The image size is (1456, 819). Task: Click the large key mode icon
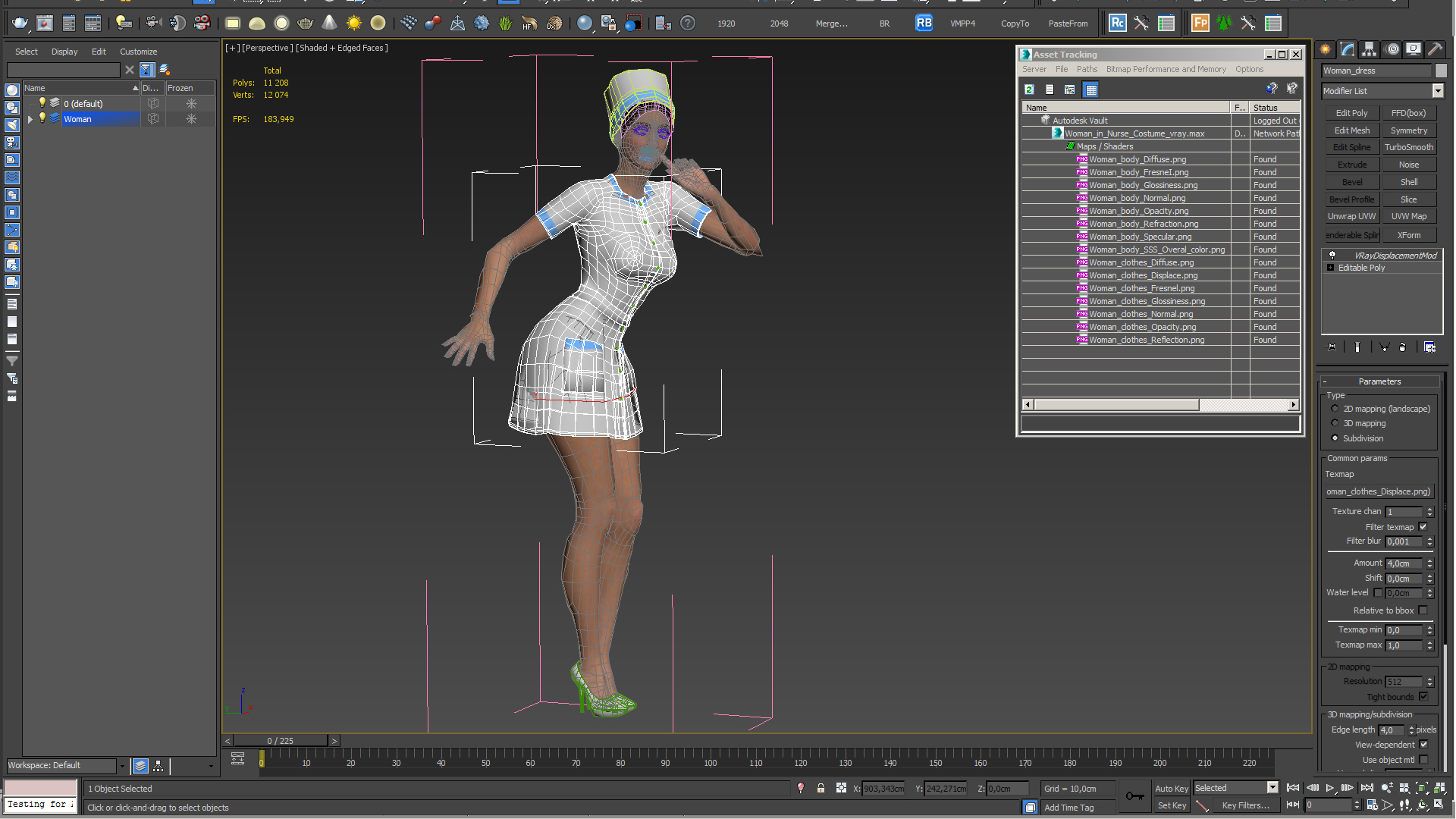pyautogui.click(x=1134, y=795)
